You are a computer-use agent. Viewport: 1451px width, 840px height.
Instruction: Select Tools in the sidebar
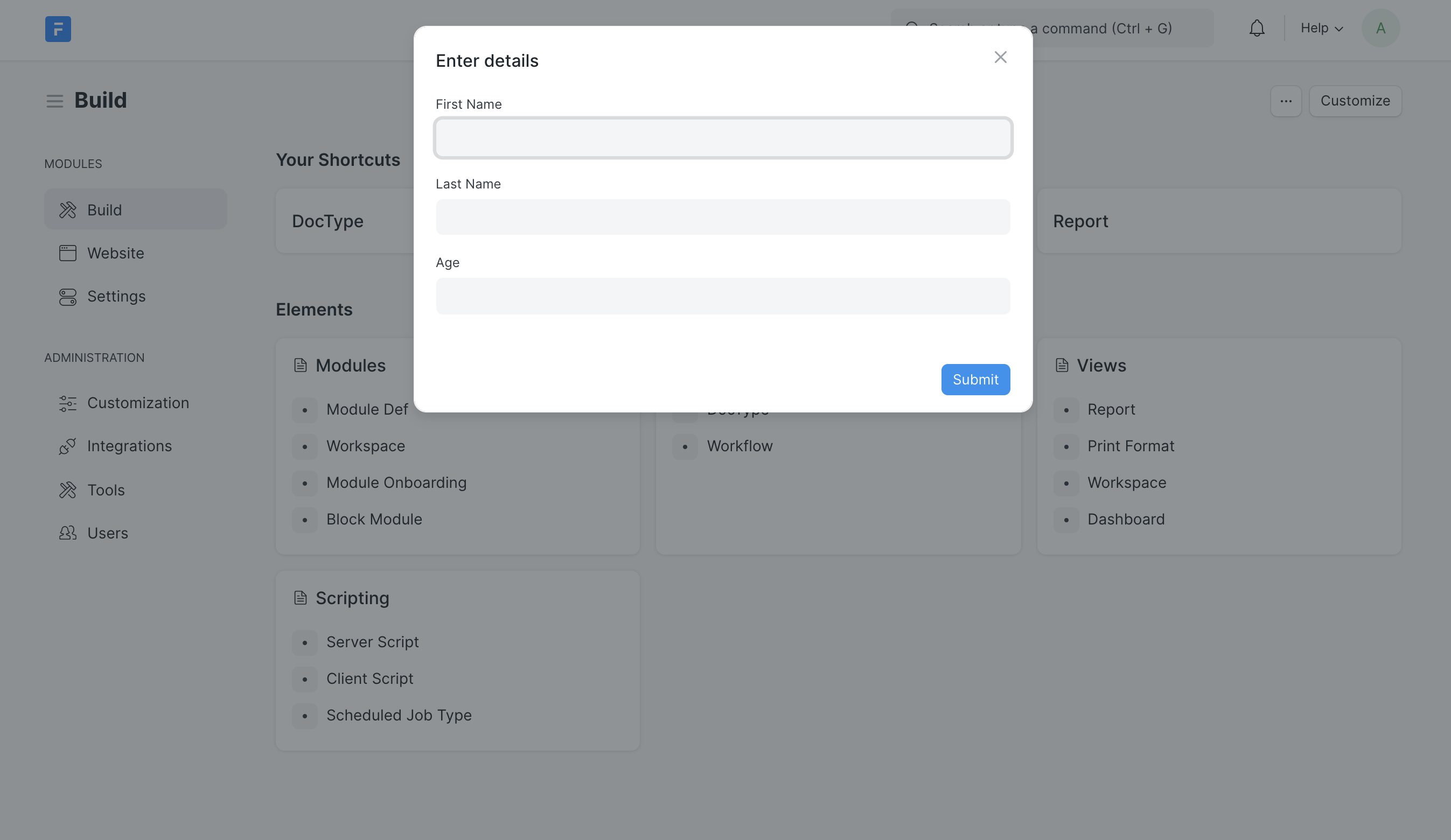coord(106,490)
